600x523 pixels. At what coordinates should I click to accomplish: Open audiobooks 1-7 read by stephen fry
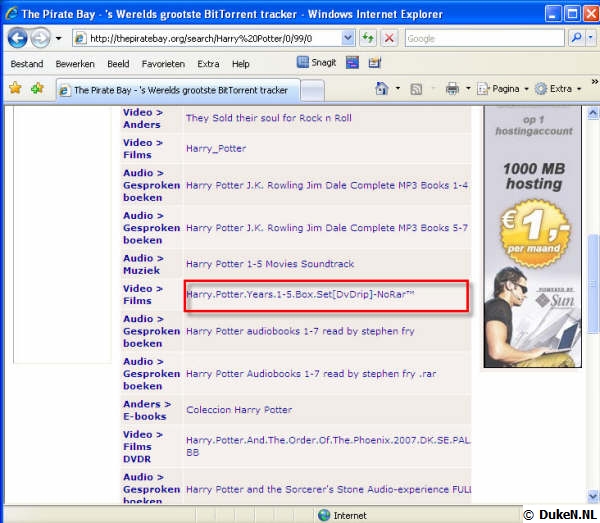tap(300, 331)
